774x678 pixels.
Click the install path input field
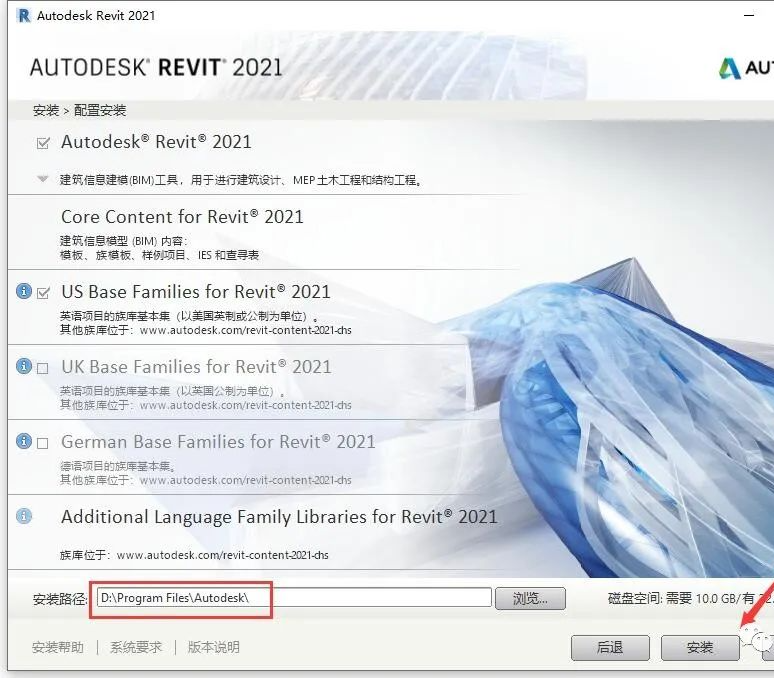[294, 598]
